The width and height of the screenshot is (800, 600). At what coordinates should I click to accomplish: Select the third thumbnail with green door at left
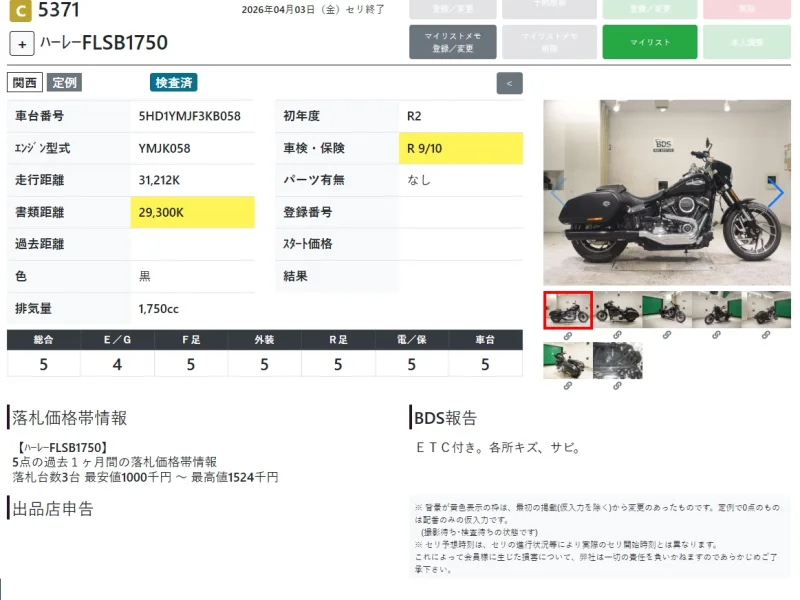coord(667,310)
